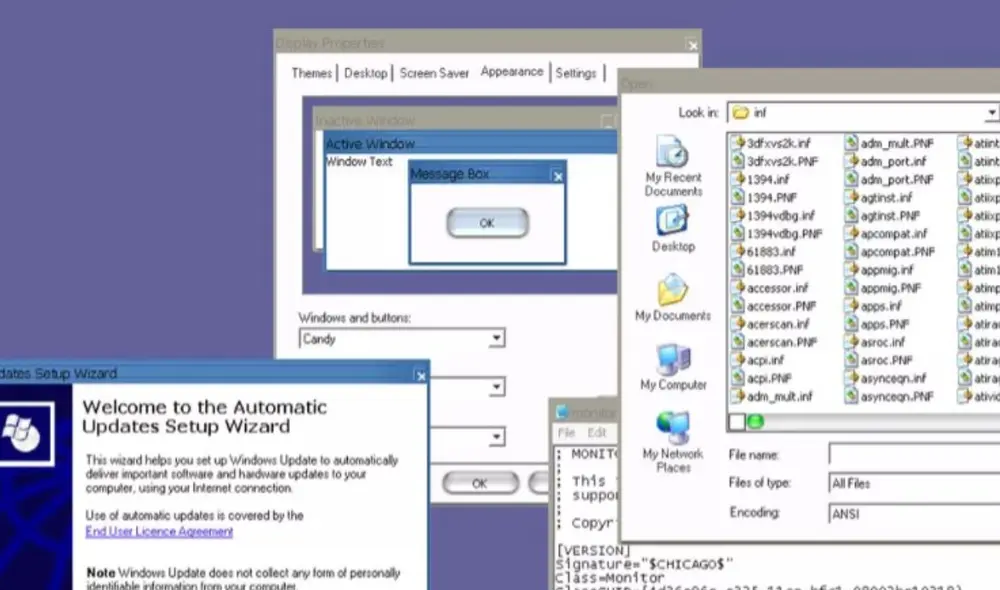Switch to the Screen Saver tab

coord(434,72)
